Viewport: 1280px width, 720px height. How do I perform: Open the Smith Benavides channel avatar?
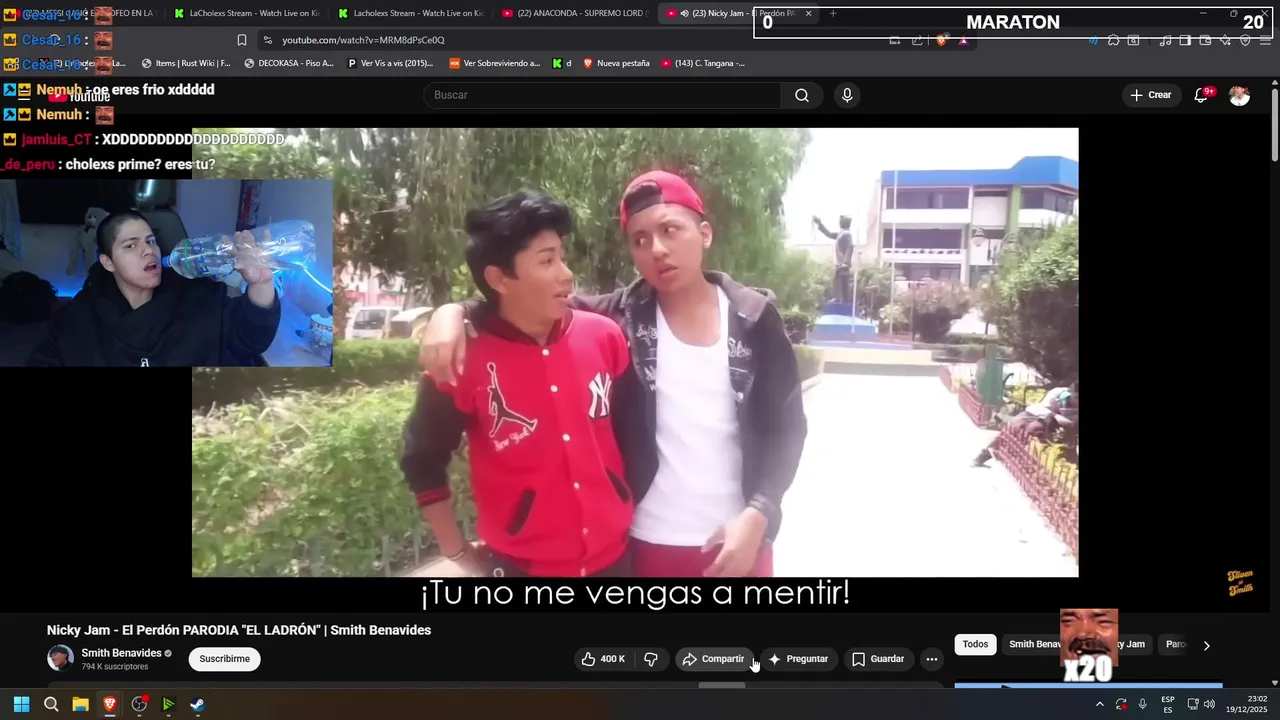pos(61,658)
